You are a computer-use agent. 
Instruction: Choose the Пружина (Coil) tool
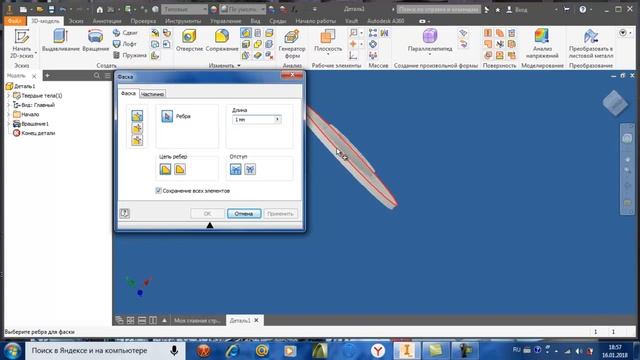pyautogui.click(x=129, y=55)
